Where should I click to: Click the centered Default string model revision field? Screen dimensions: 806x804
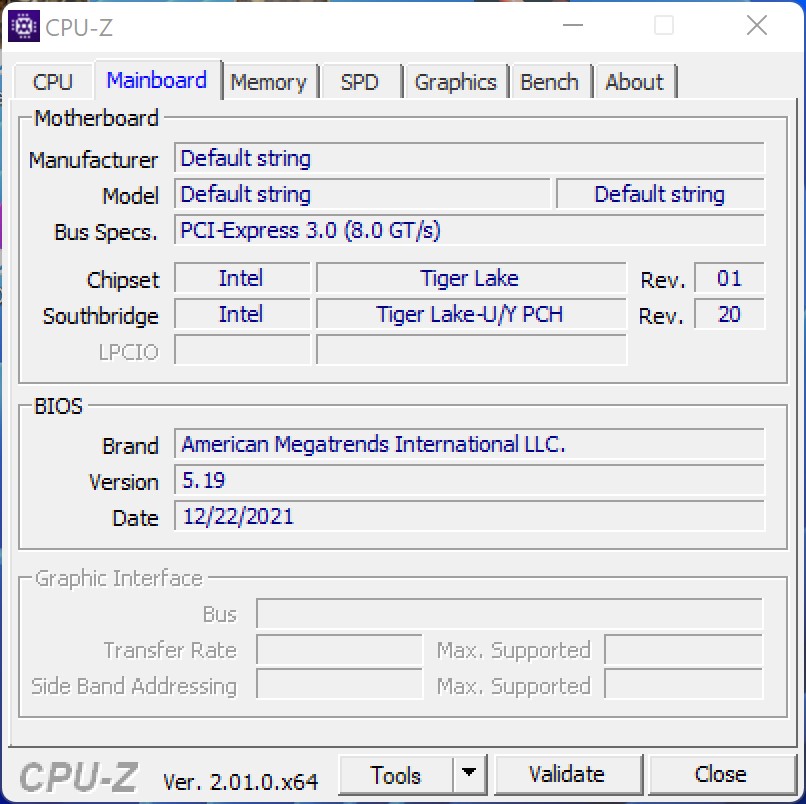pyautogui.click(x=660, y=194)
